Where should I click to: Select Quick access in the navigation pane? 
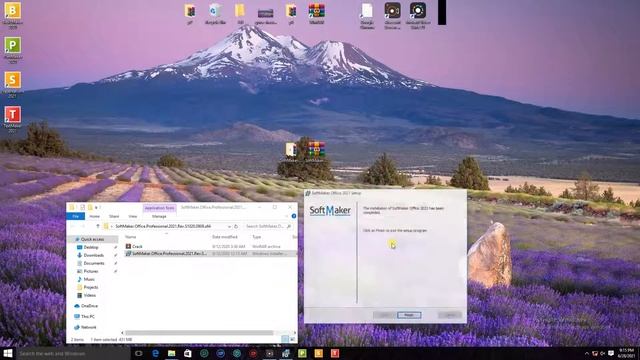pyautogui.click(x=92, y=239)
